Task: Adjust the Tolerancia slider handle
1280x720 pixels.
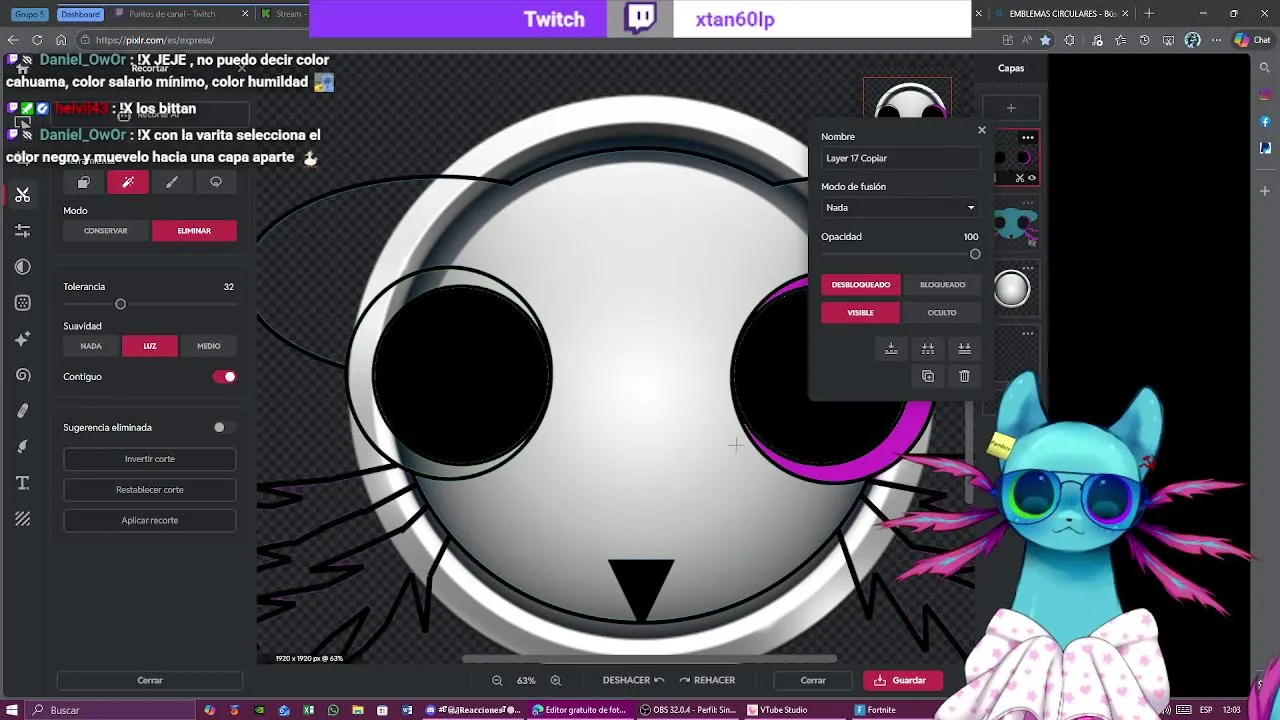Action: (120, 304)
